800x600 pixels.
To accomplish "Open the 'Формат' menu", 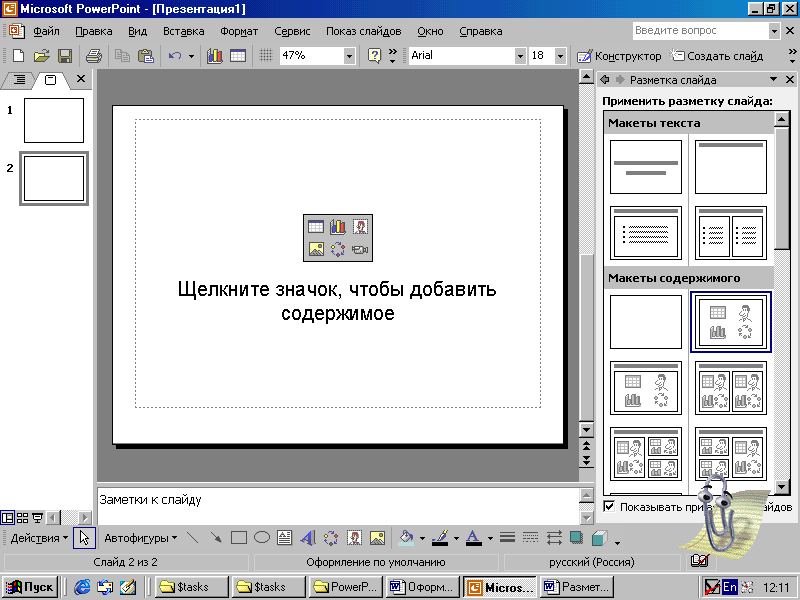I will (x=239, y=31).
